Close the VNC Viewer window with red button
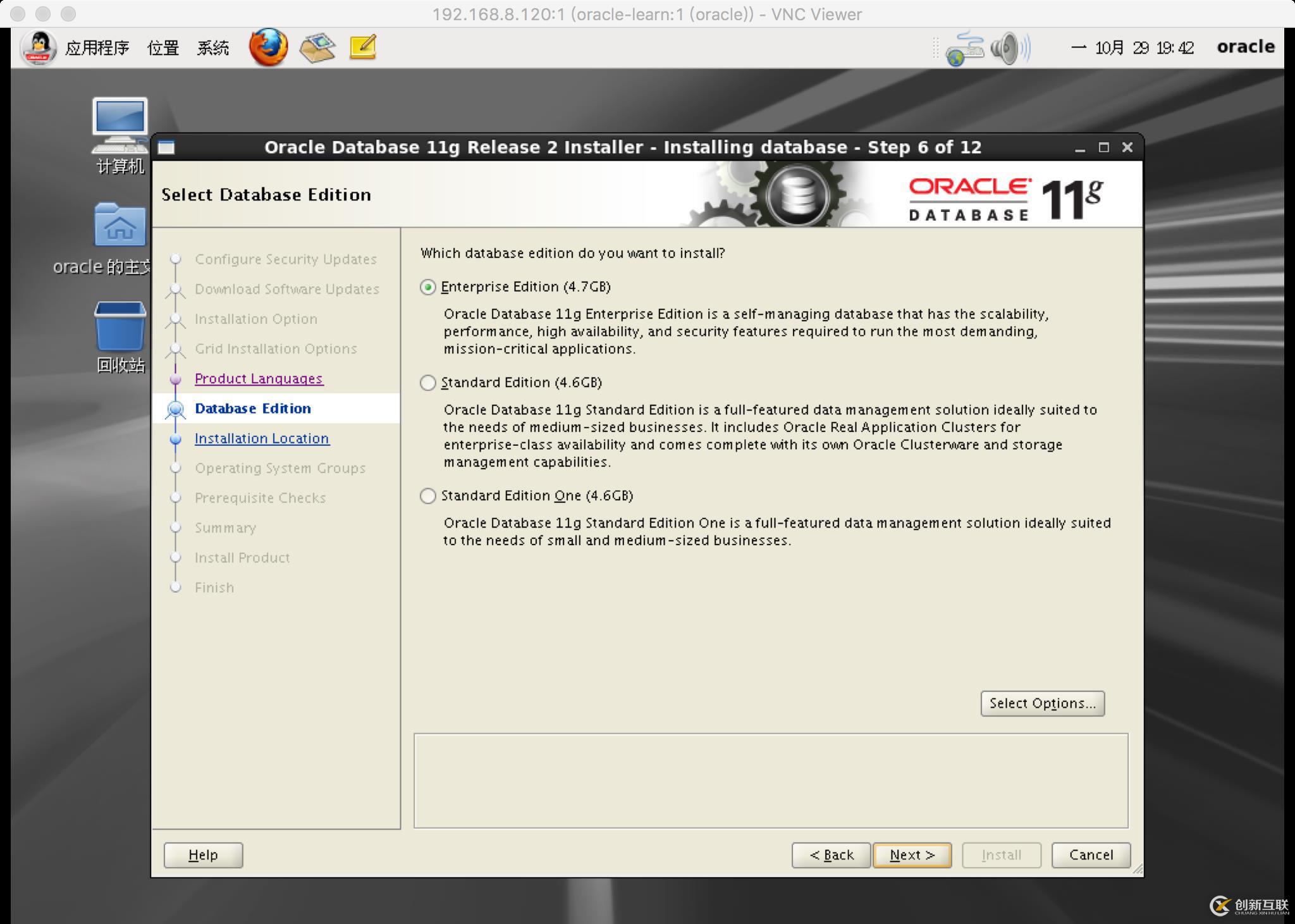 18,14
